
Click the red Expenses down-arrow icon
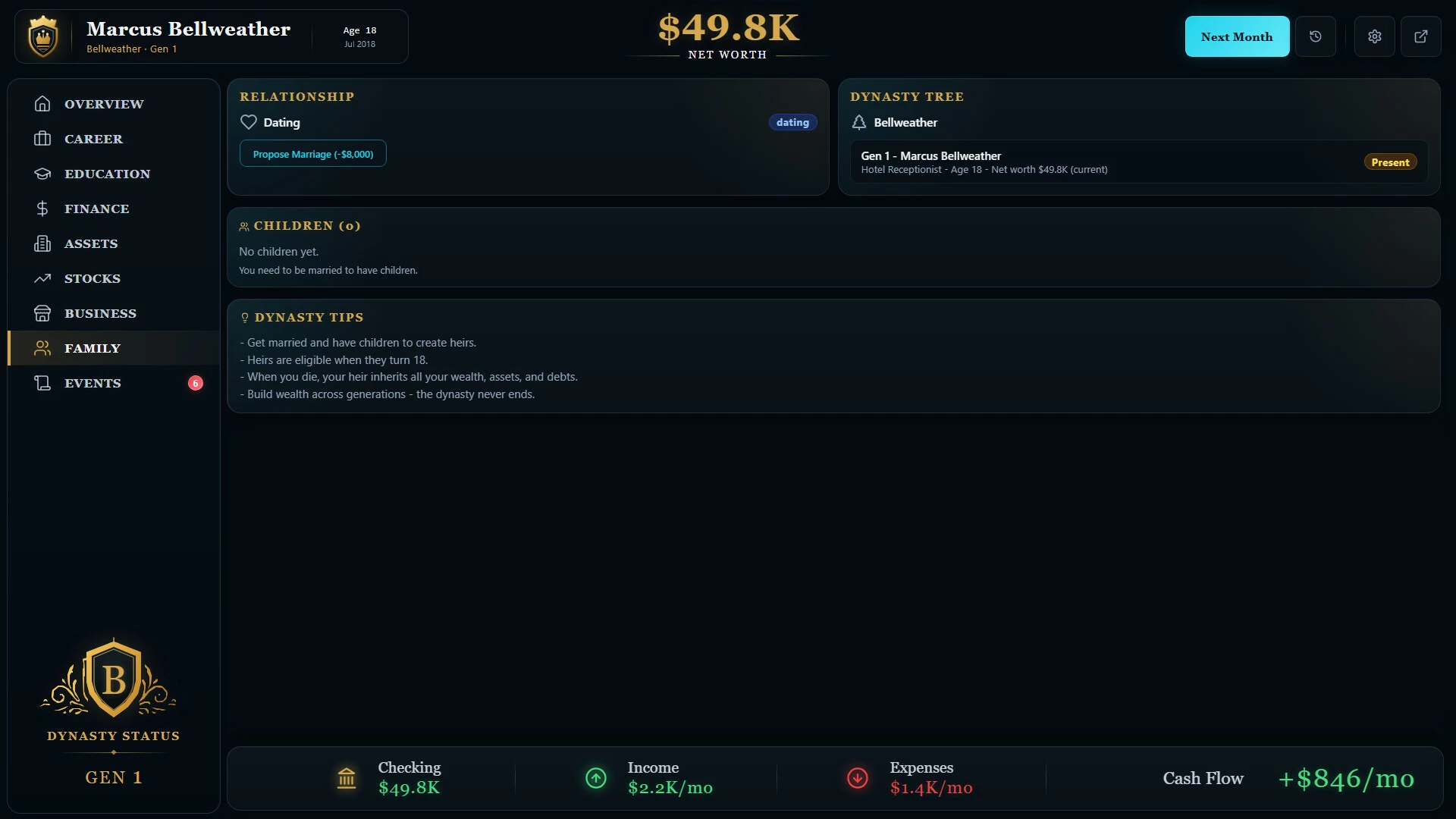click(x=858, y=778)
